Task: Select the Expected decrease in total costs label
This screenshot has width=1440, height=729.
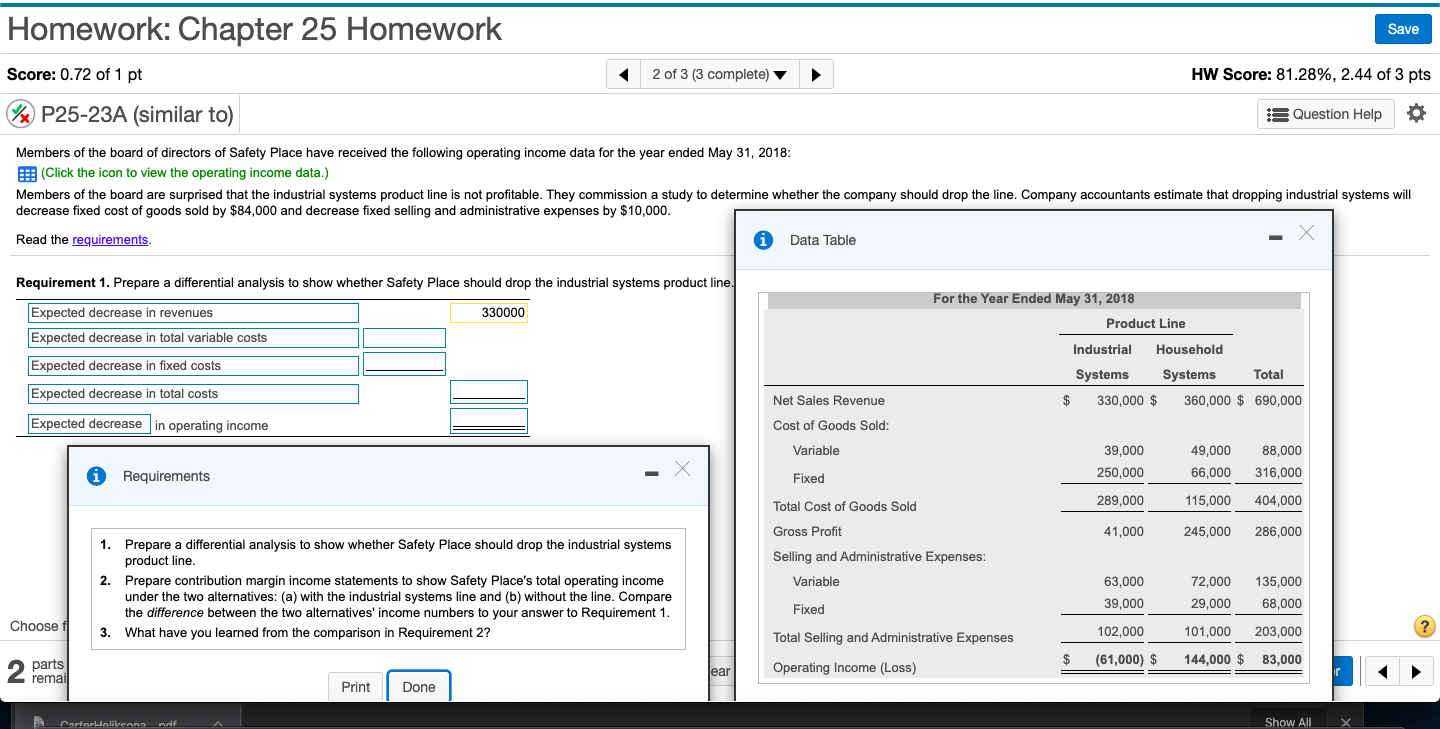Action: point(193,394)
